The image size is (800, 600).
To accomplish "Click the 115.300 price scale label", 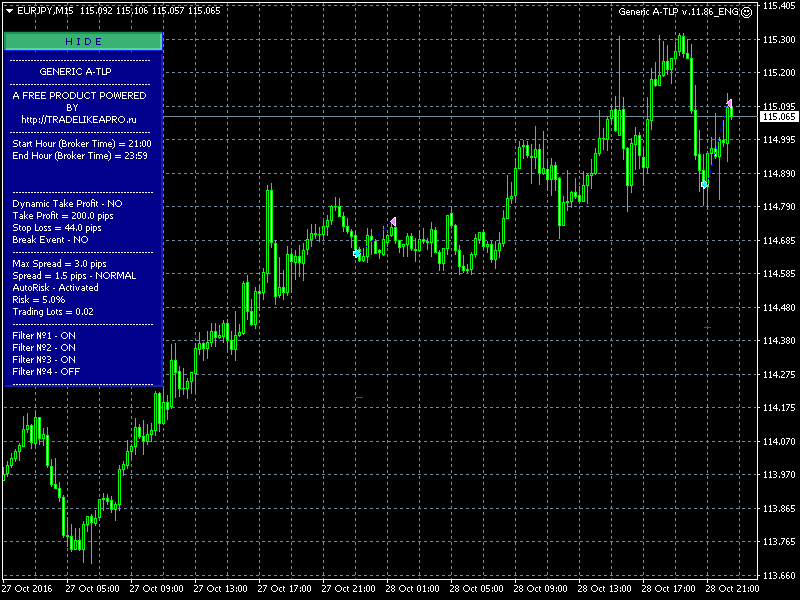I will 779,39.
